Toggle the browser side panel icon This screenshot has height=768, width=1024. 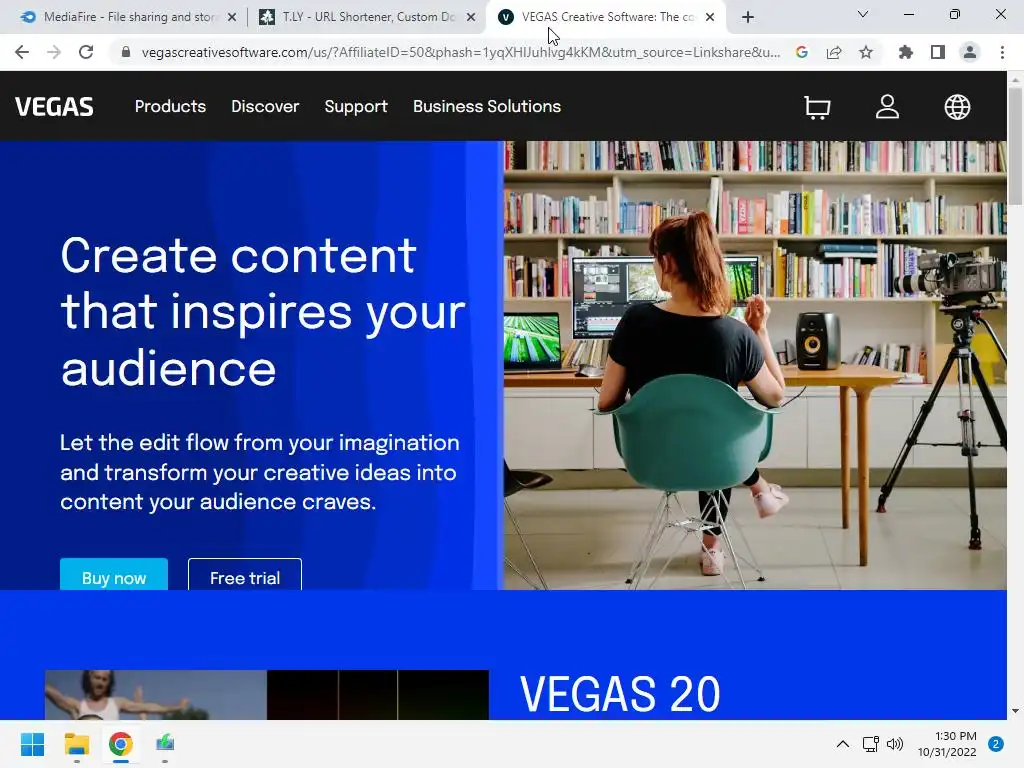(x=938, y=52)
